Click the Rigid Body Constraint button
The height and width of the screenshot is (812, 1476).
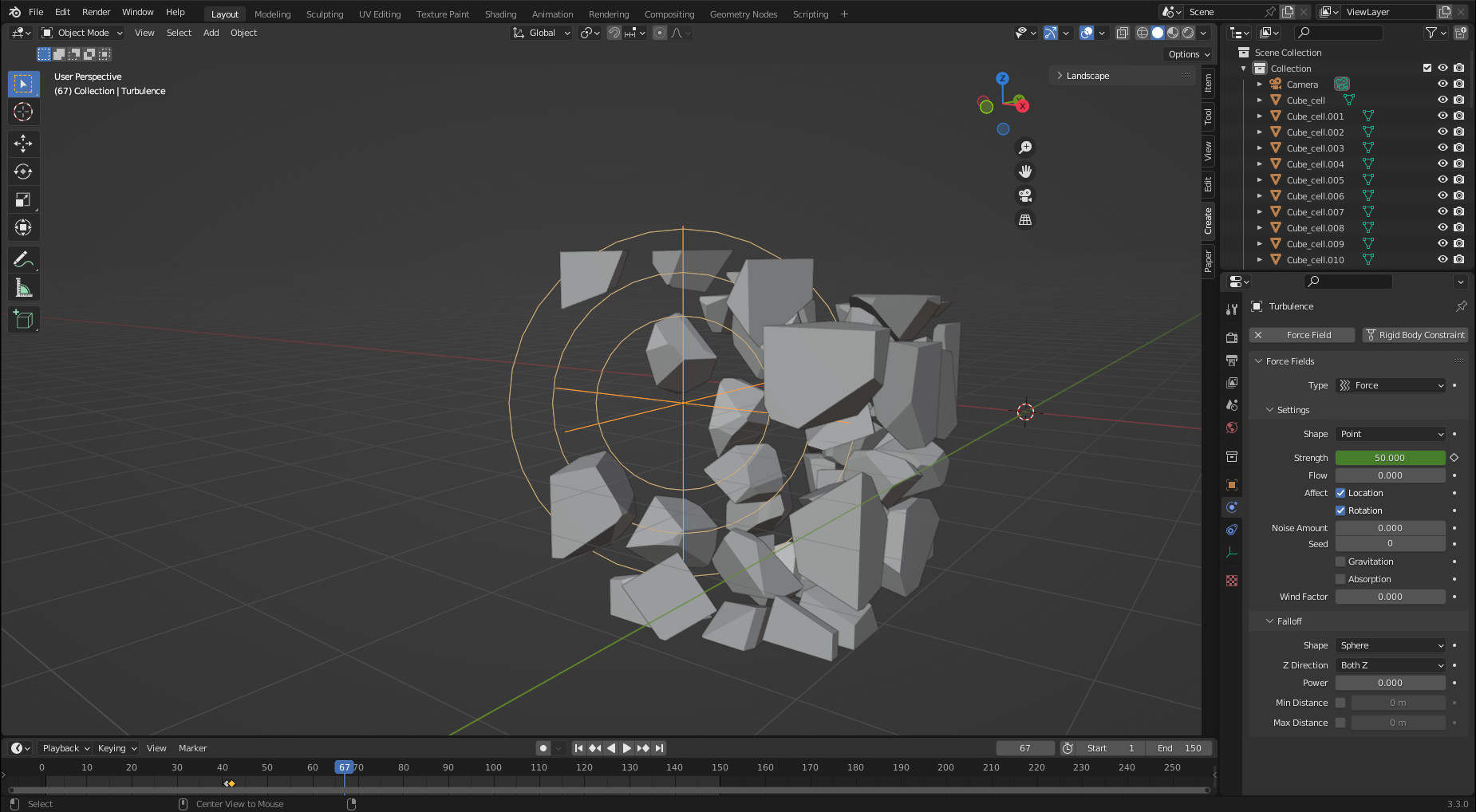(1415, 335)
